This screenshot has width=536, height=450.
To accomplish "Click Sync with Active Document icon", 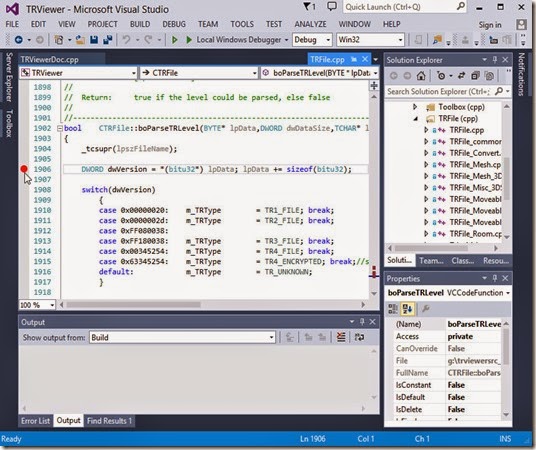I will click(x=461, y=76).
